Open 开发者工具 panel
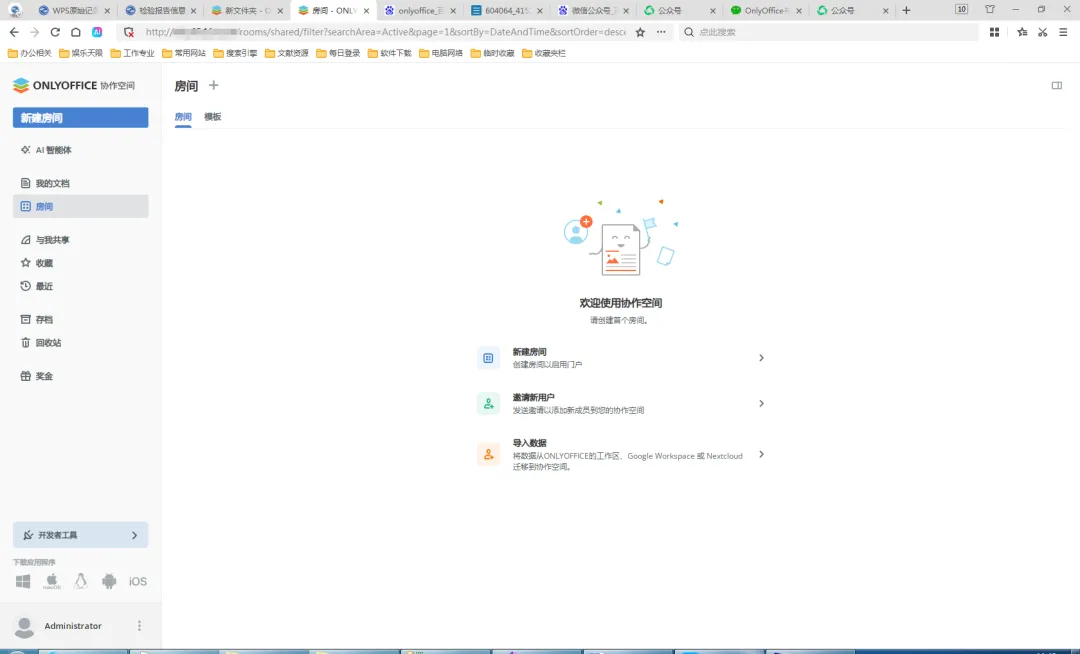 click(81, 535)
